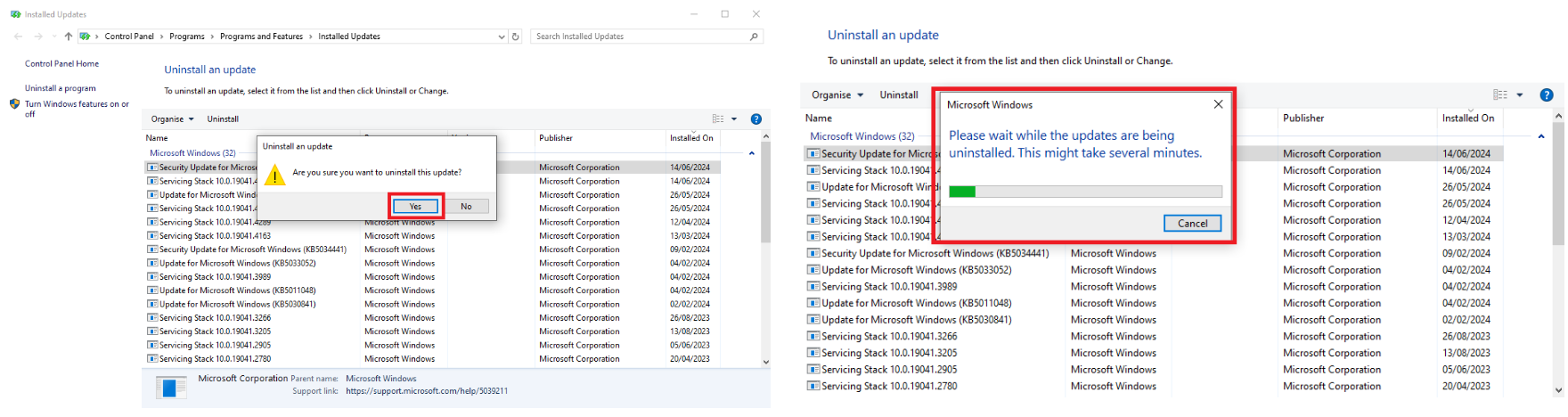
Task: Go back using the left window's back arrow
Action: (x=19, y=37)
